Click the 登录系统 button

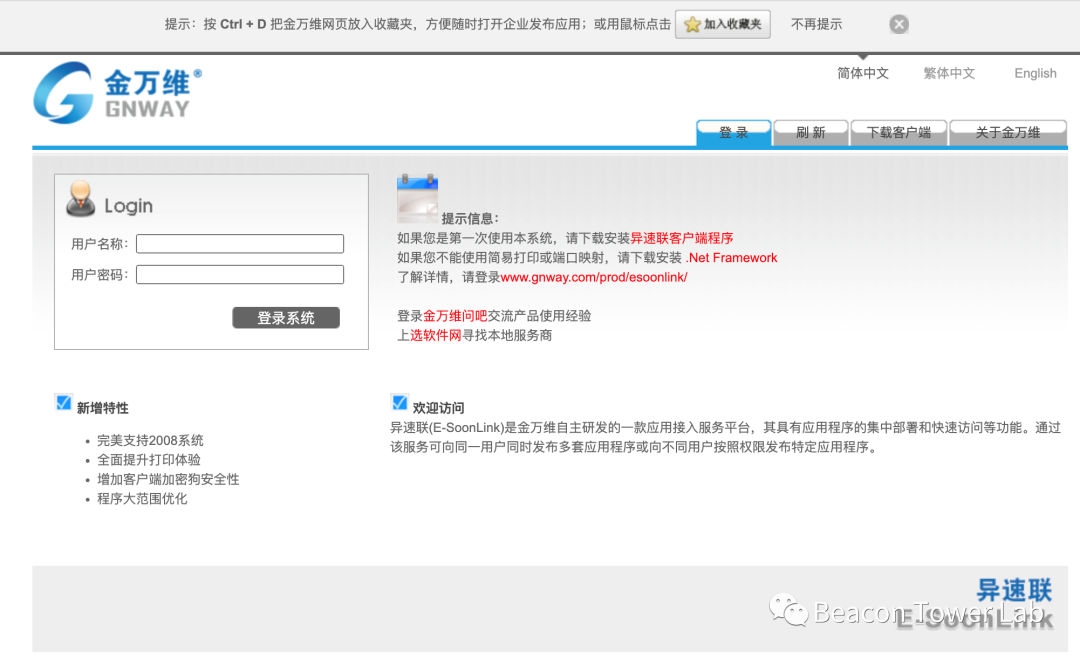point(286,318)
